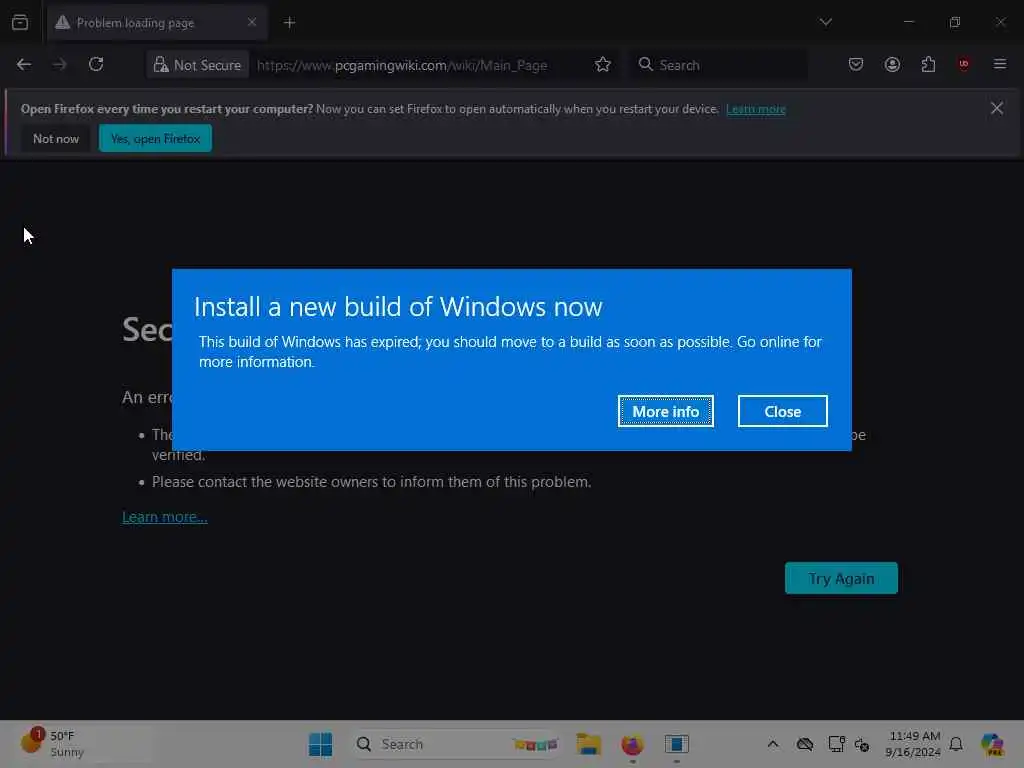Click the cloud sync tray icon
This screenshot has height=768, width=1024.
(x=805, y=744)
